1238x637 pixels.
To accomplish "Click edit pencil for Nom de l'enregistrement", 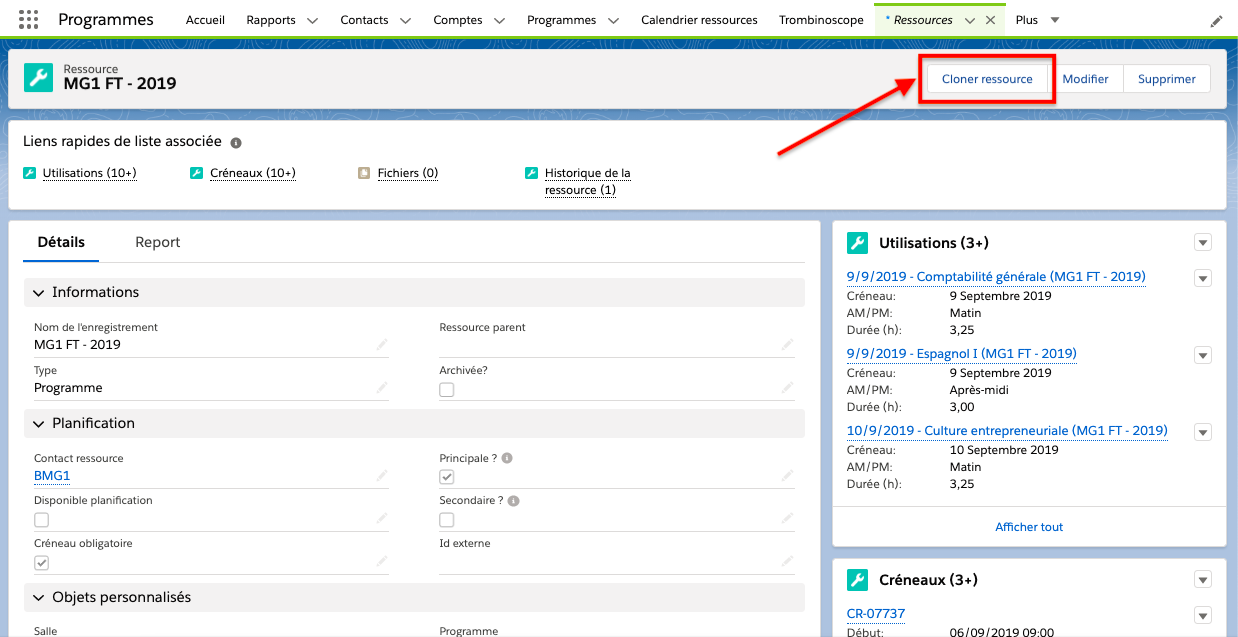I will (x=382, y=345).
